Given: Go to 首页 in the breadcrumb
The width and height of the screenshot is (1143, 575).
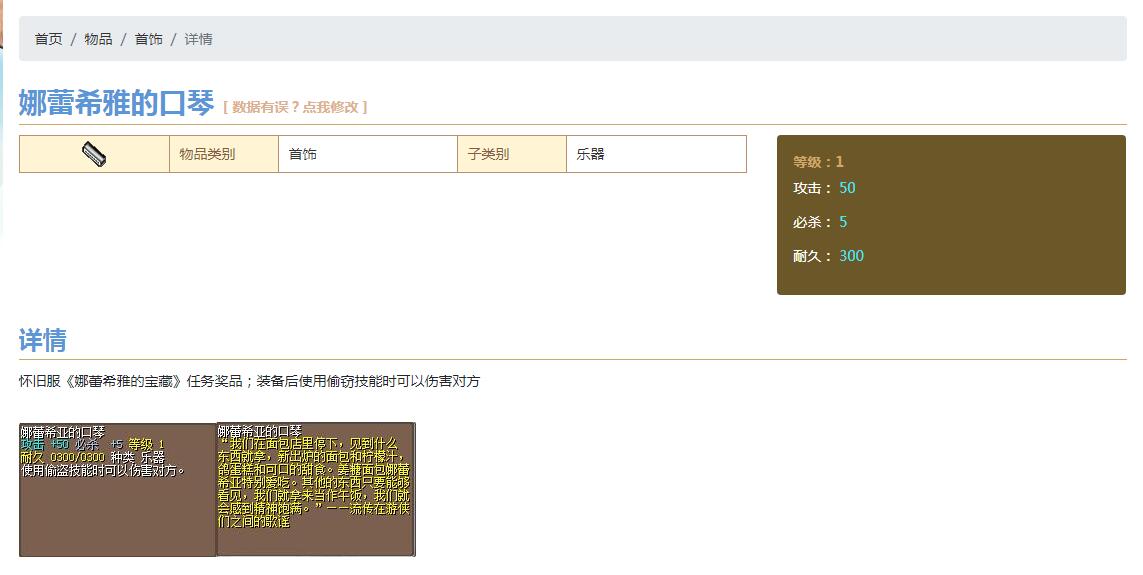Looking at the screenshot, I should point(48,39).
